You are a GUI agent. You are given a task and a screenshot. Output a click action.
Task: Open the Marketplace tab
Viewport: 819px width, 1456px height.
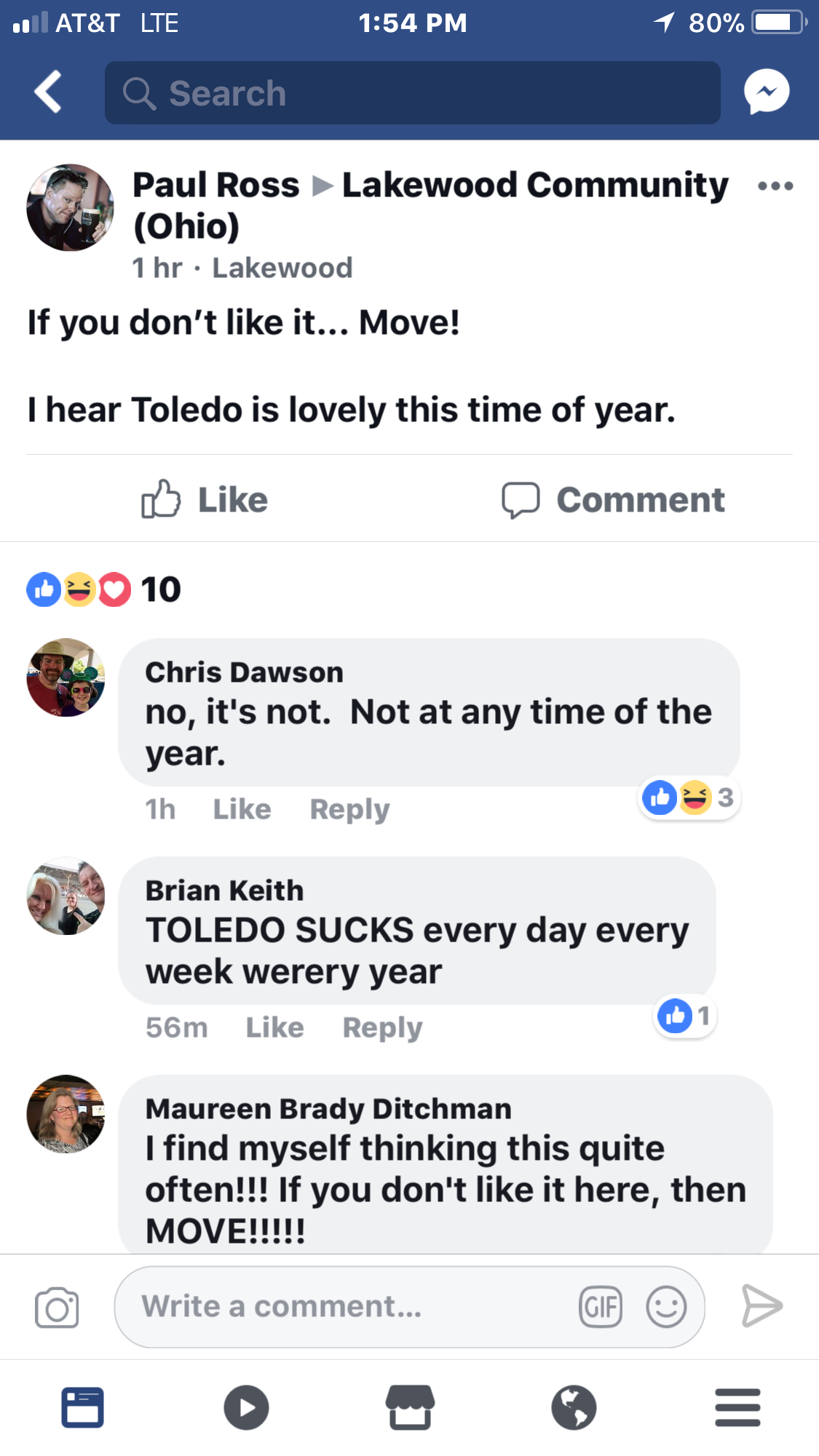(x=410, y=1407)
